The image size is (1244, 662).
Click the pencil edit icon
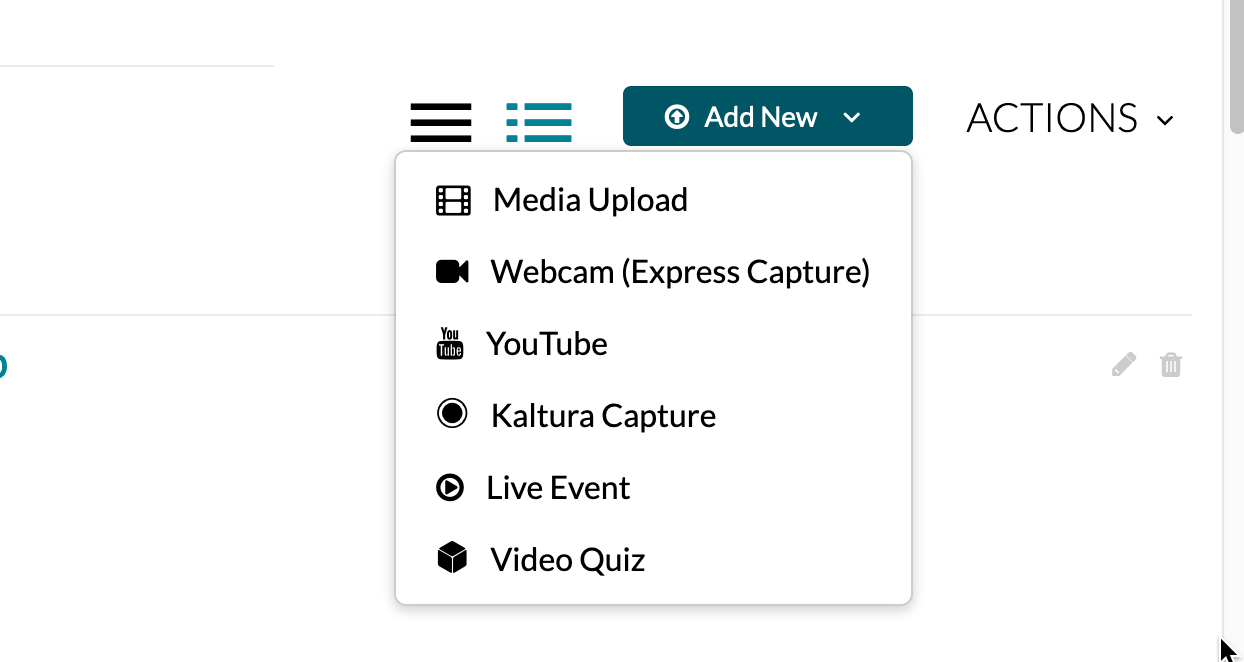tap(1124, 365)
